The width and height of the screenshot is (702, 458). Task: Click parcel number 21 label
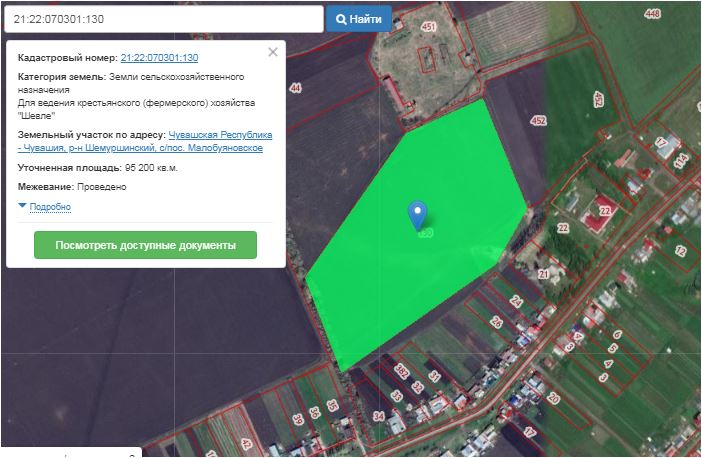point(544,273)
